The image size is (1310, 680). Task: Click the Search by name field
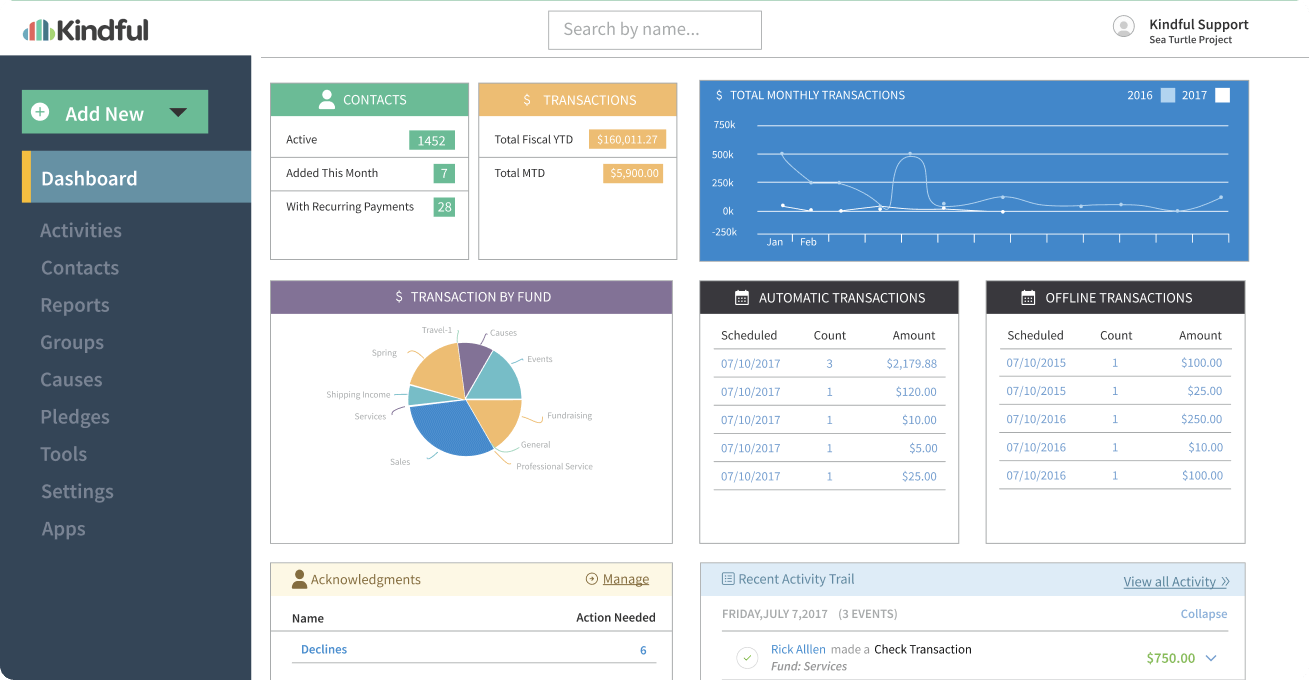[654, 30]
